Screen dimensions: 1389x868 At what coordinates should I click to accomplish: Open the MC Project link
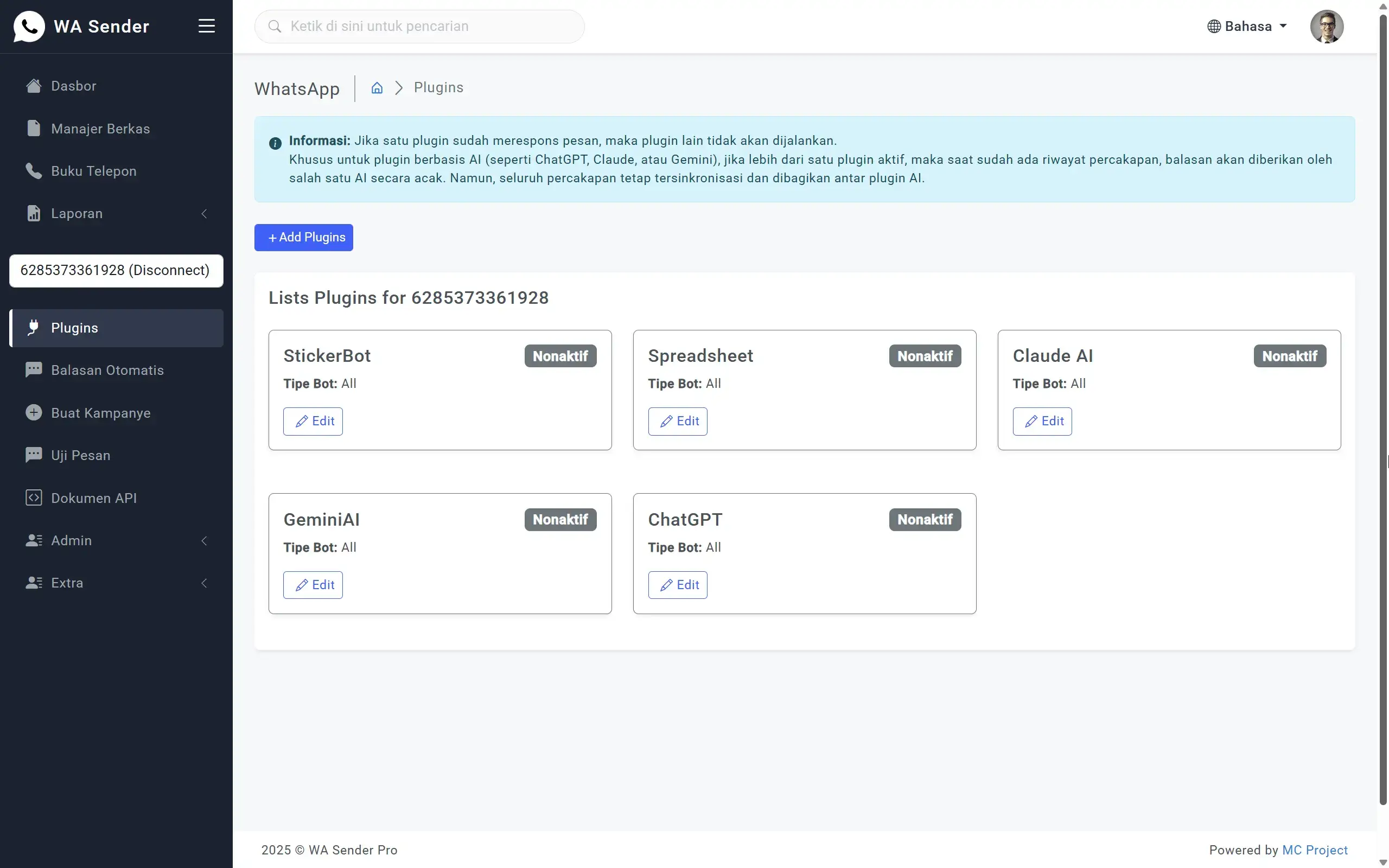pyautogui.click(x=1315, y=850)
